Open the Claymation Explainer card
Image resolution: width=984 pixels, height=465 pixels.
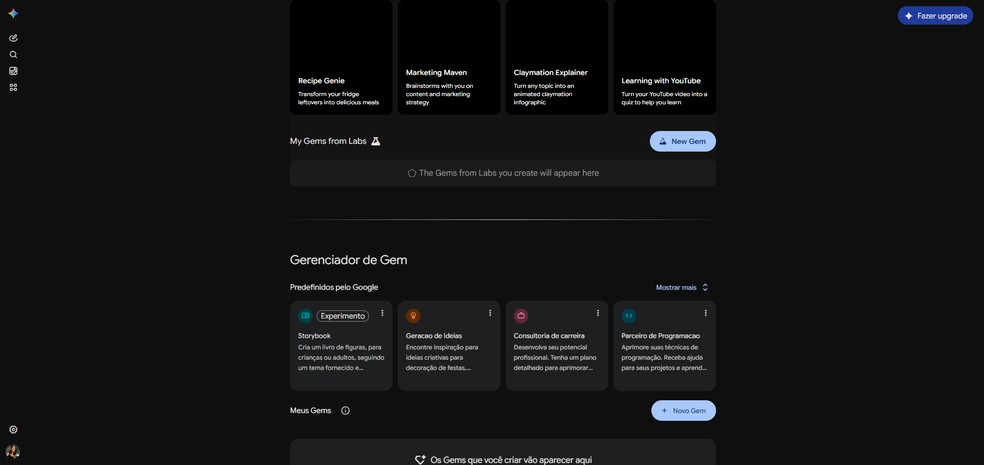557,57
